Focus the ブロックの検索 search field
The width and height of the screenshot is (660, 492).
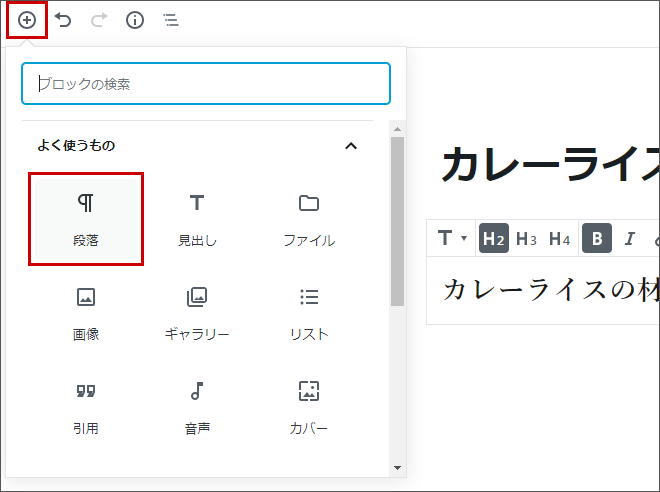coord(206,83)
